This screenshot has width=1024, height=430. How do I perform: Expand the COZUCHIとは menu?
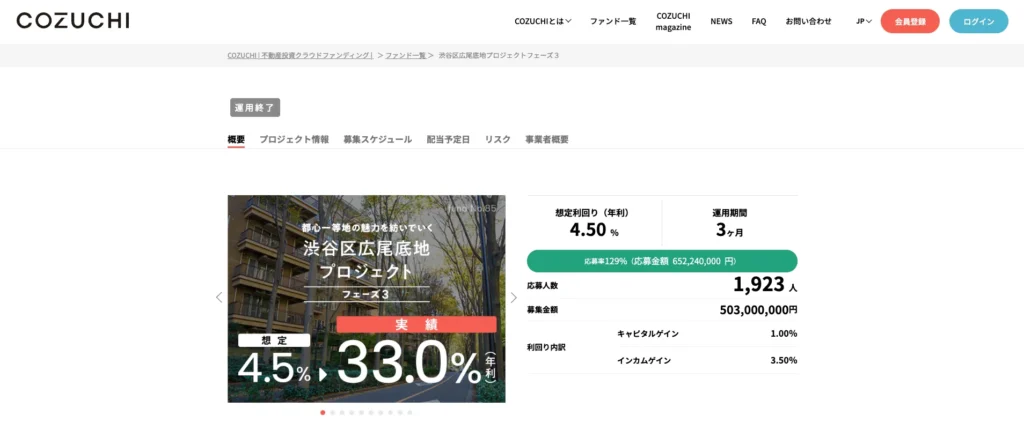(x=543, y=21)
